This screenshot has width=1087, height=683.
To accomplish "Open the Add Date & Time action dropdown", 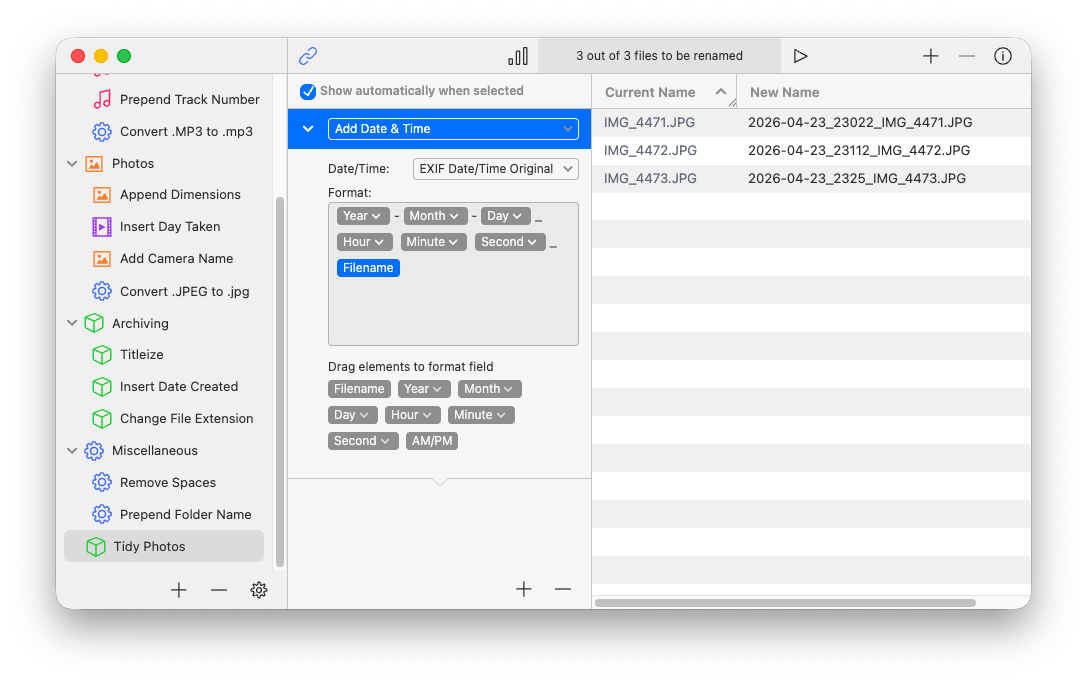I will (x=453, y=129).
